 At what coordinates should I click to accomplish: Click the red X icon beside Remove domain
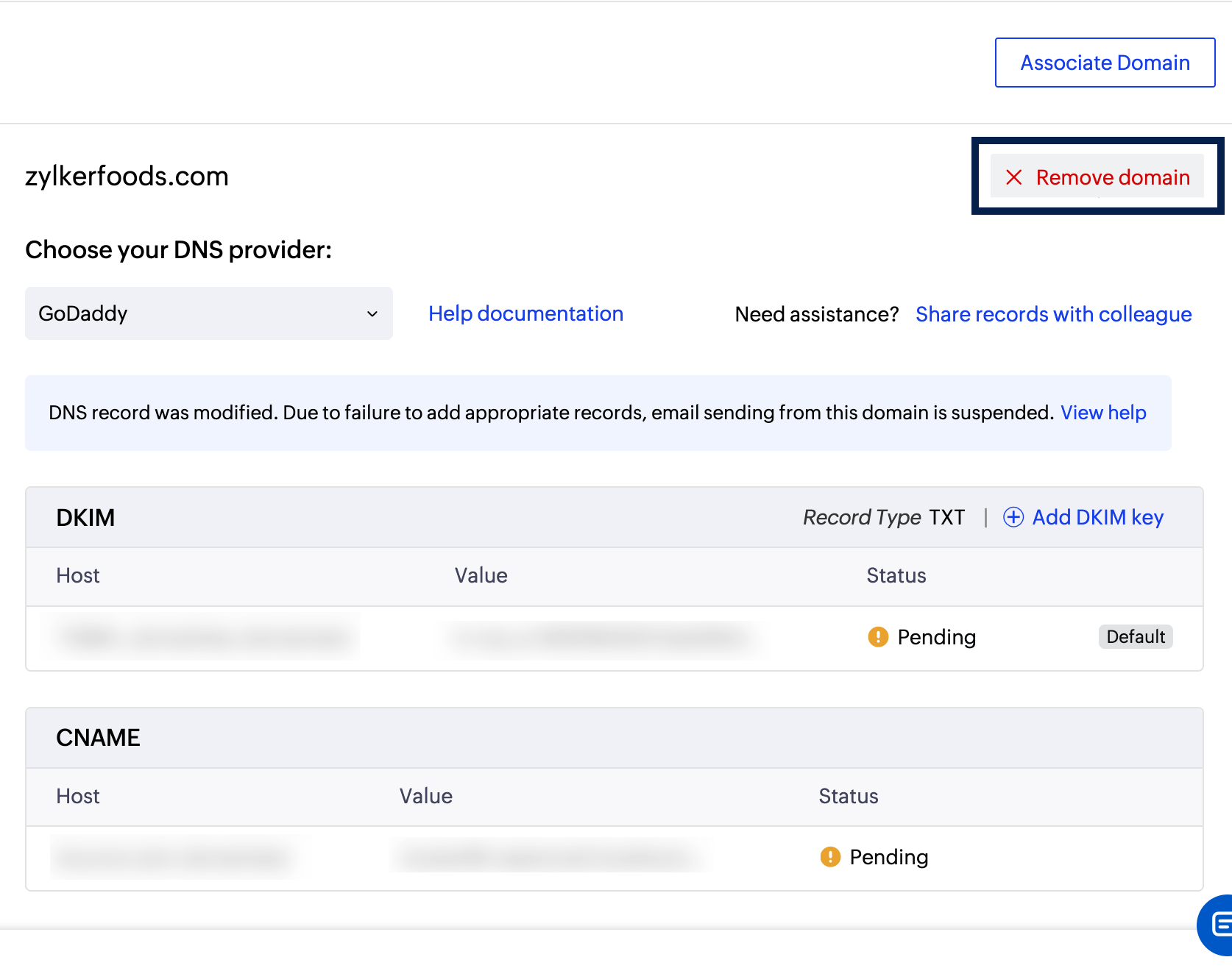pyautogui.click(x=1015, y=177)
